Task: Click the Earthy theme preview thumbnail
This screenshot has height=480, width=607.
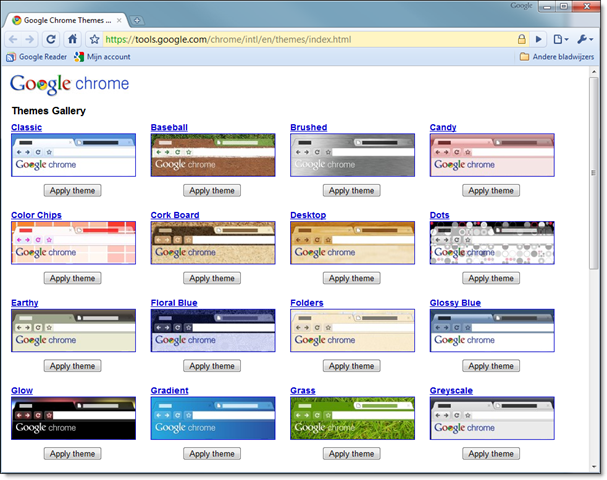Action: [74, 330]
